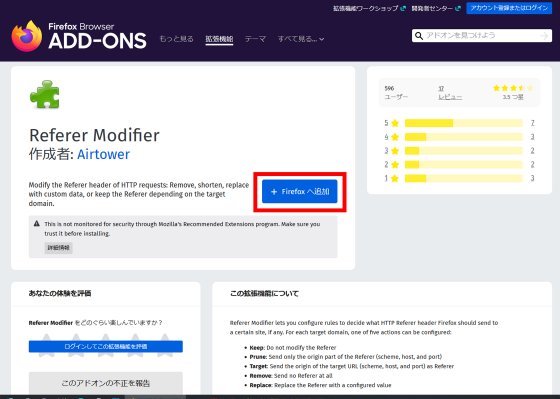Click the 1-star rating bar

[x=464, y=178]
